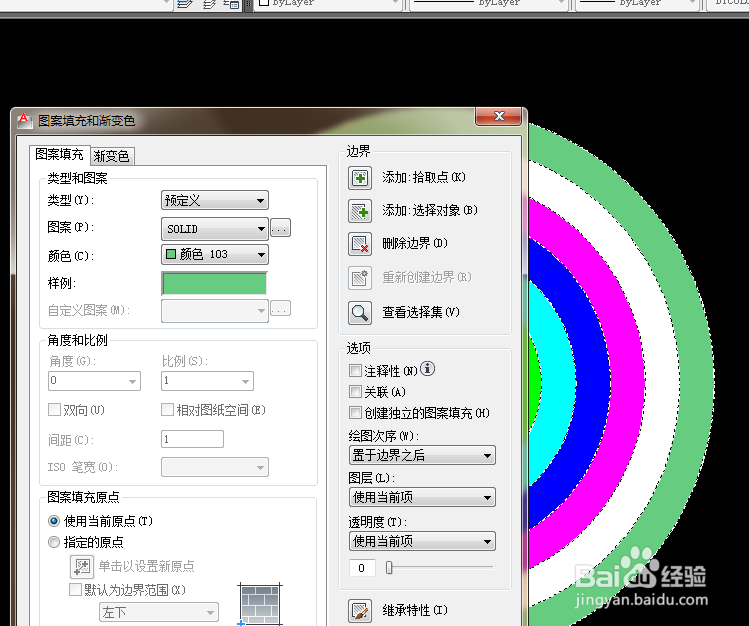Click the set new origin (单击以设置新原点) icon
This screenshot has height=626, width=749.
pyautogui.click(x=82, y=567)
